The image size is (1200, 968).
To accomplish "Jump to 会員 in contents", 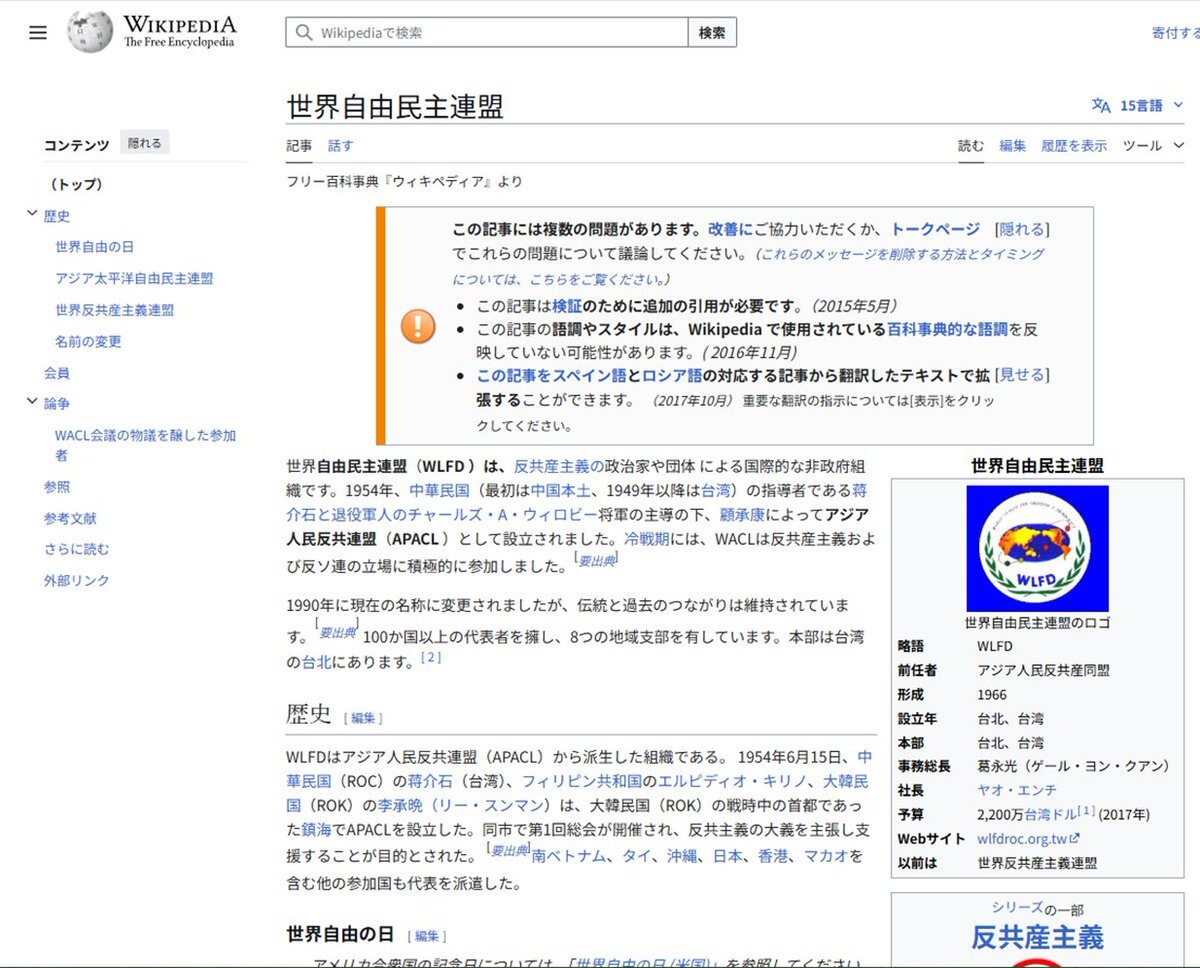I will tap(57, 373).
